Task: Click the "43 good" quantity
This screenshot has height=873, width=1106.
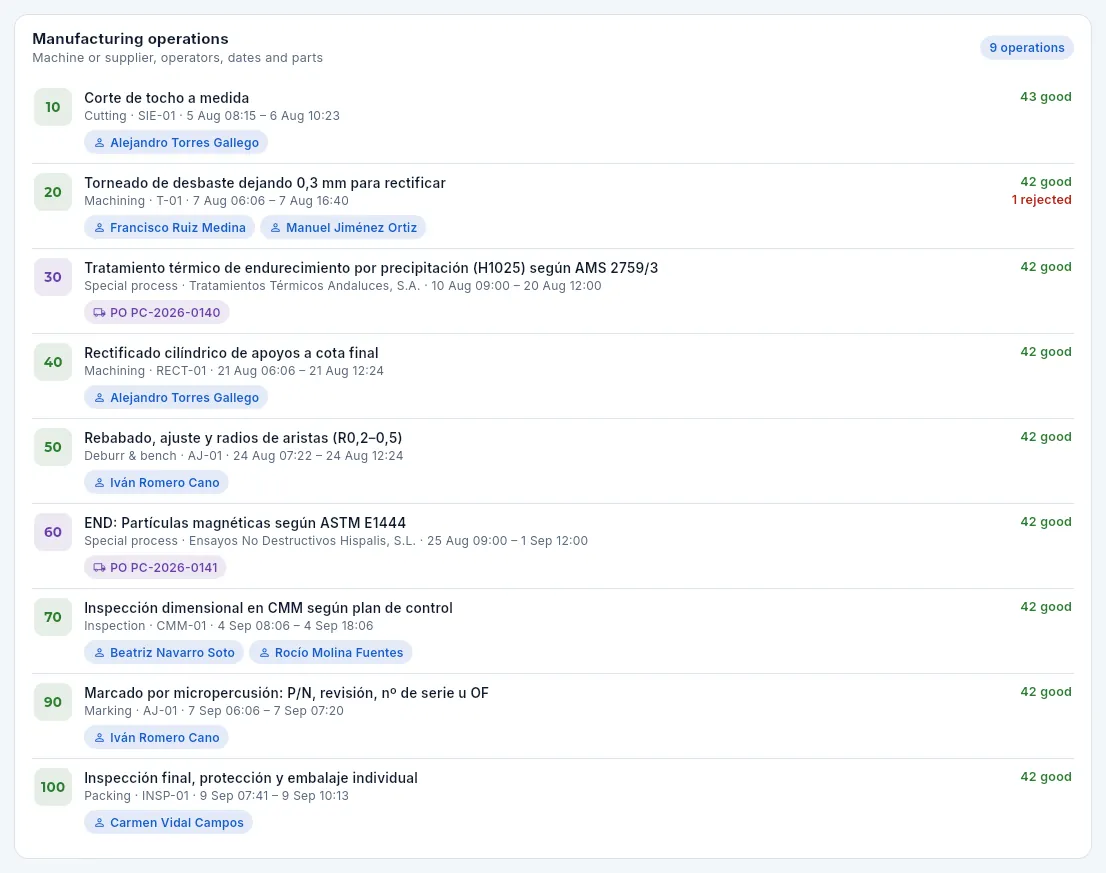Action: (1045, 97)
